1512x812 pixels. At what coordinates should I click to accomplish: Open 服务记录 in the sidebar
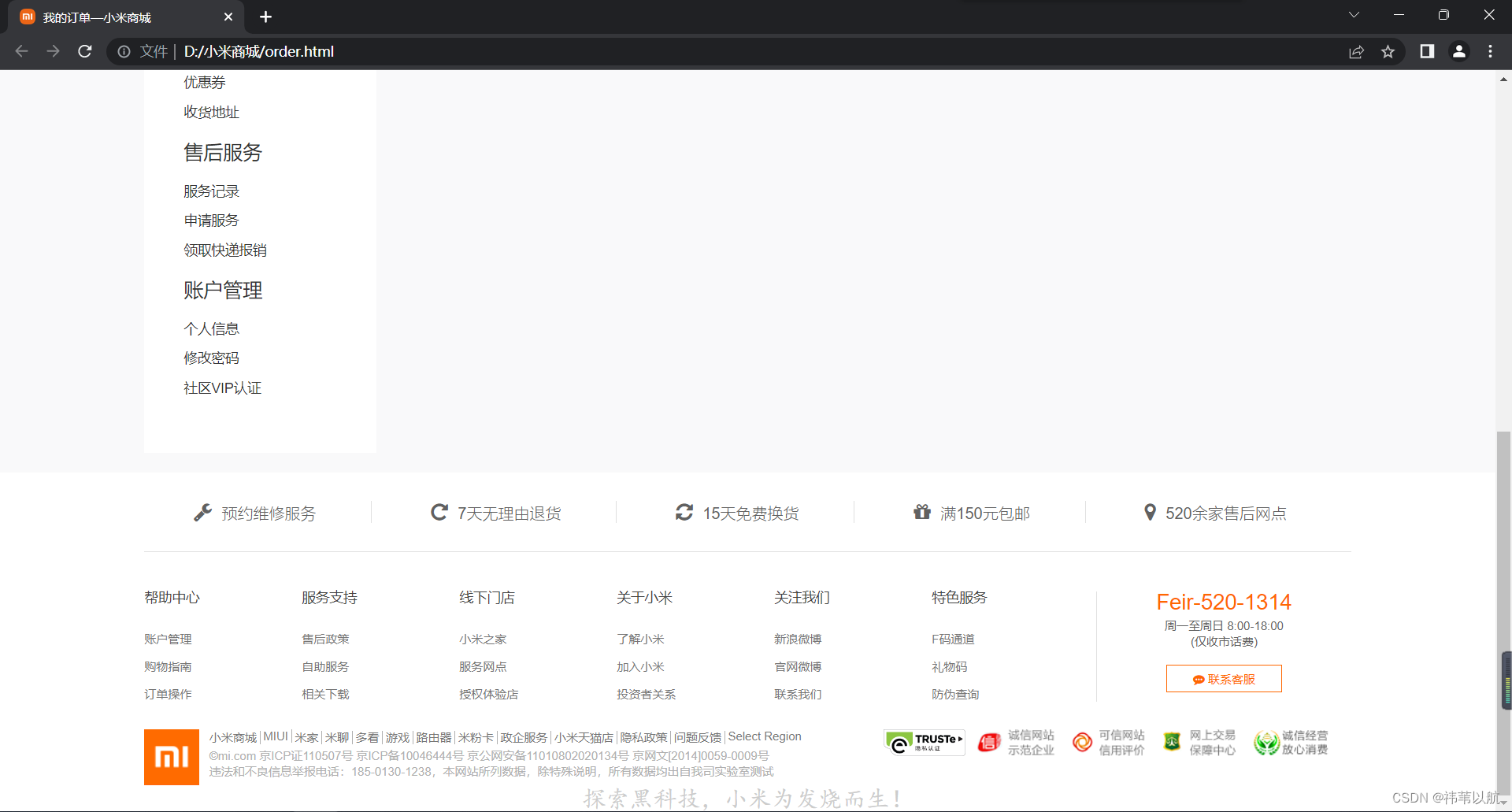211,191
